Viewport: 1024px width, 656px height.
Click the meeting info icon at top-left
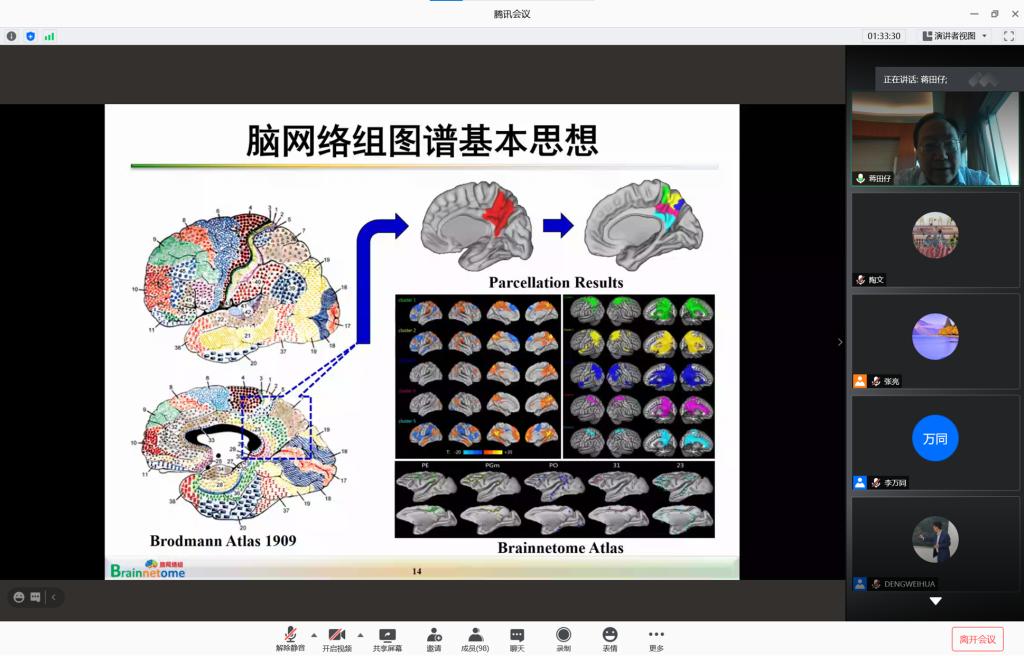(12, 36)
